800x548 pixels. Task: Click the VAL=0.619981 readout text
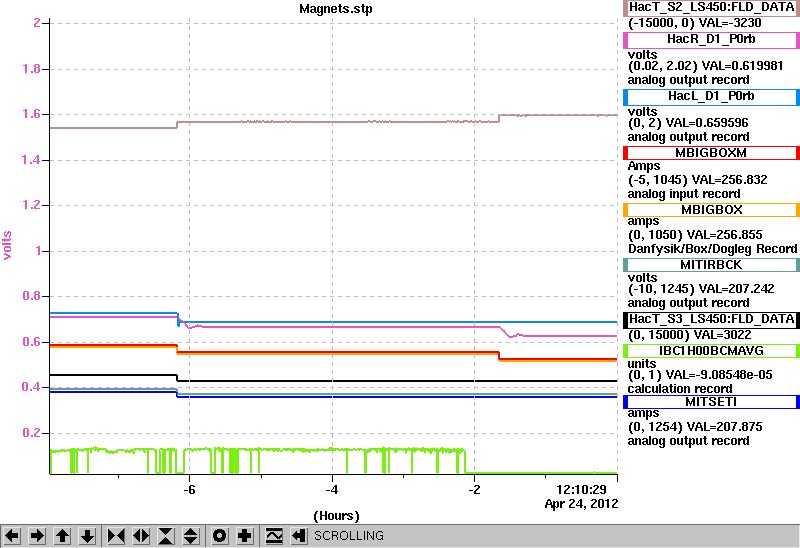tap(742, 66)
